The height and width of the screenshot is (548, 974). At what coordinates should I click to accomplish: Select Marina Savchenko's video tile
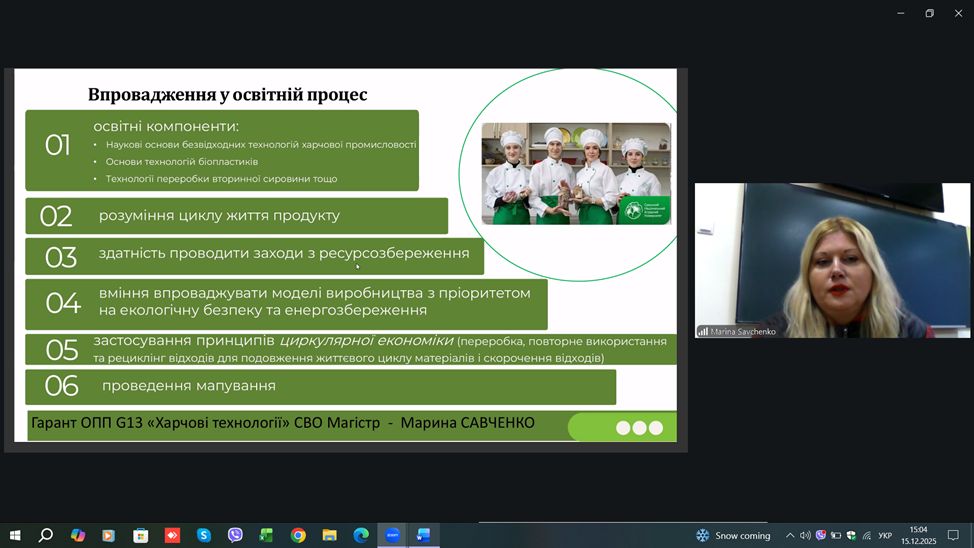tap(832, 260)
